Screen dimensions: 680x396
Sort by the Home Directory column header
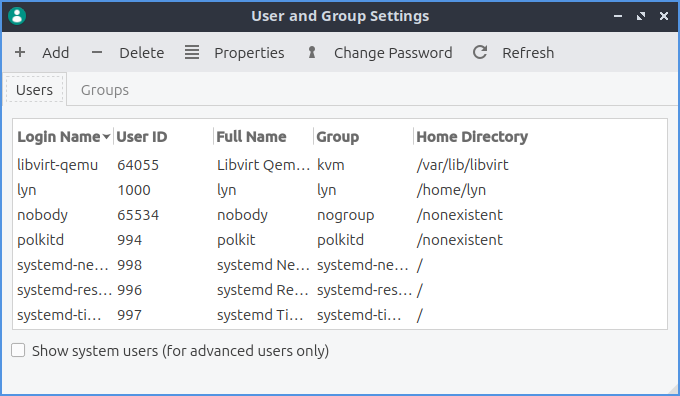click(472, 137)
